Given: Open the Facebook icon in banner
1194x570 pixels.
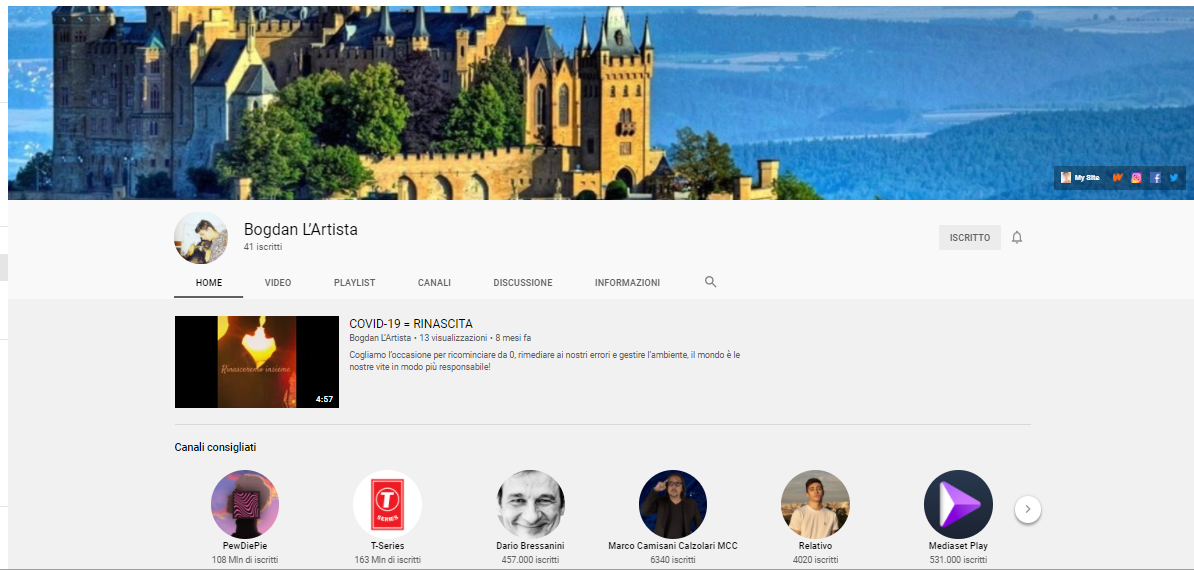Looking at the screenshot, I should [x=1155, y=177].
